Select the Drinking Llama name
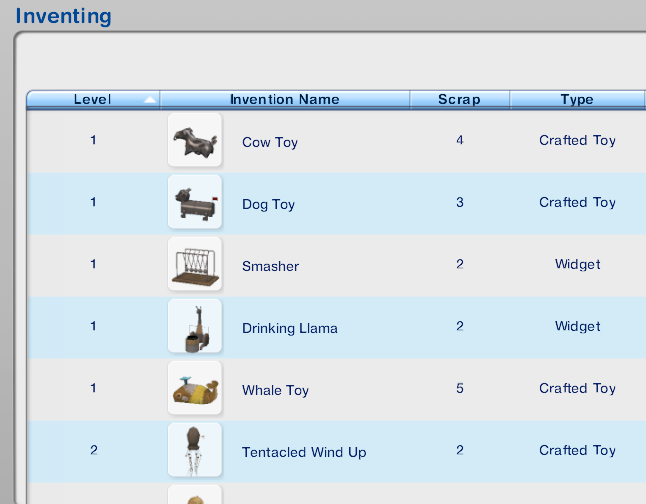The image size is (646, 504). pyautogui.click(x=290, y=328)
